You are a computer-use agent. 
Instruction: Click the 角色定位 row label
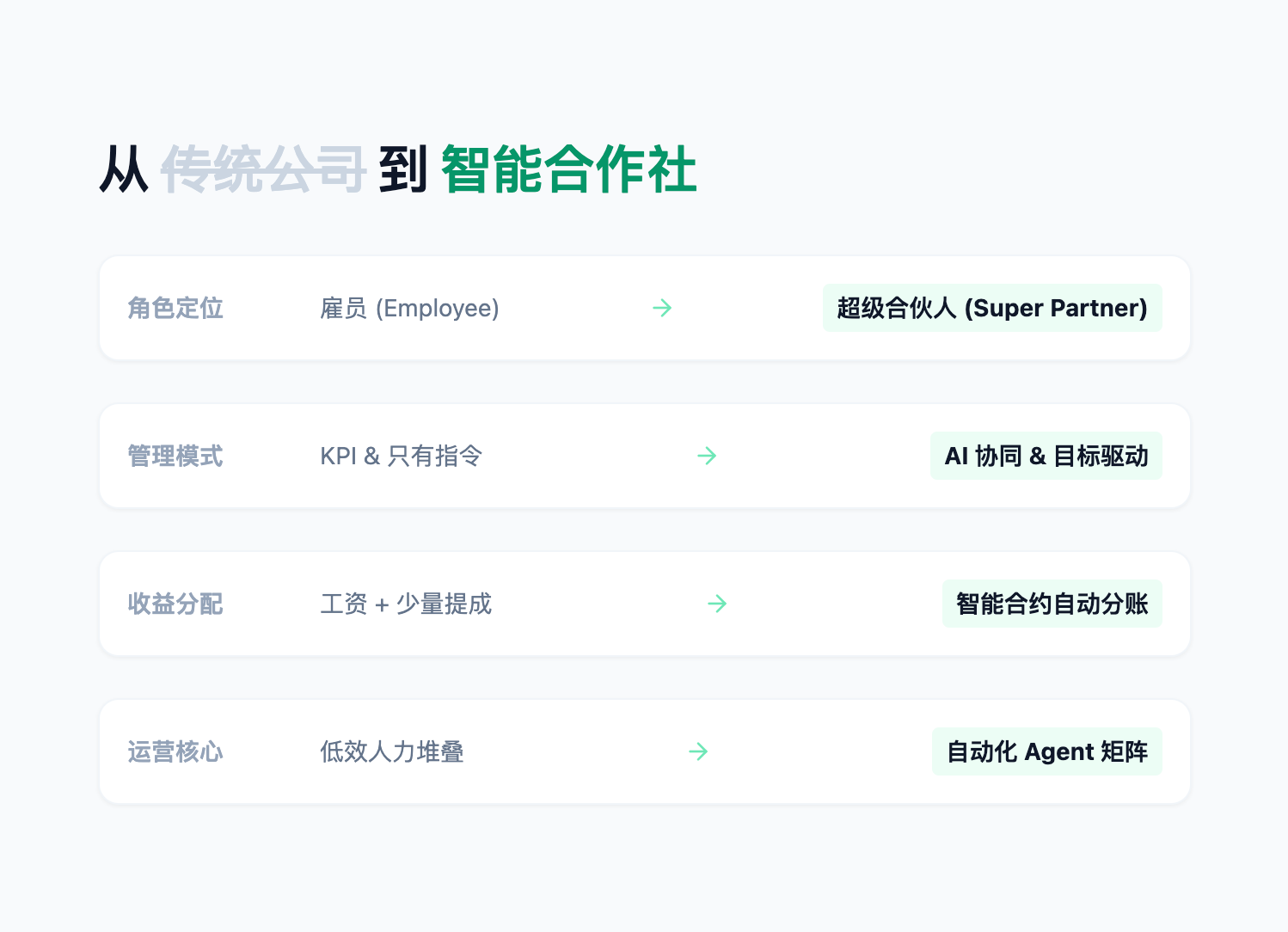[x=175, y=308]
